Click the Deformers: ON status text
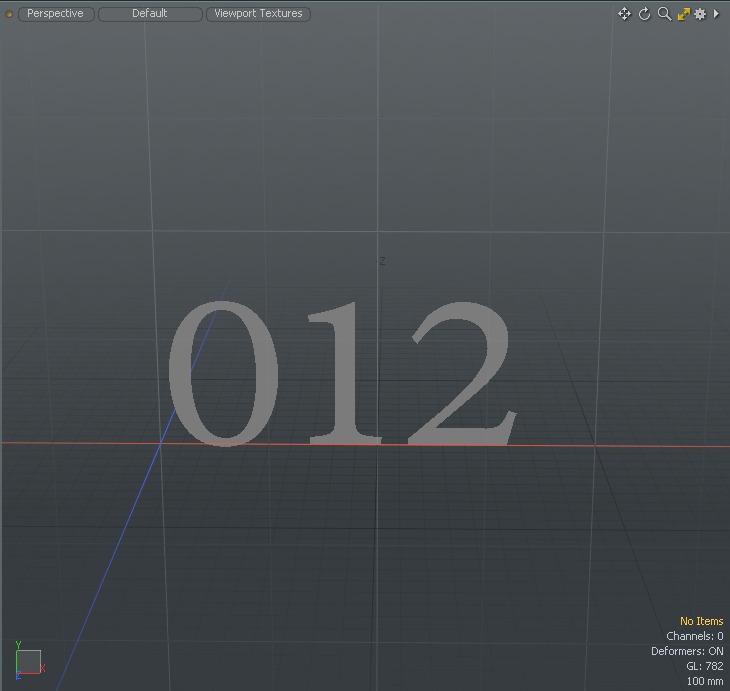Viewport: 730px width, 691px height. (687, 651)
